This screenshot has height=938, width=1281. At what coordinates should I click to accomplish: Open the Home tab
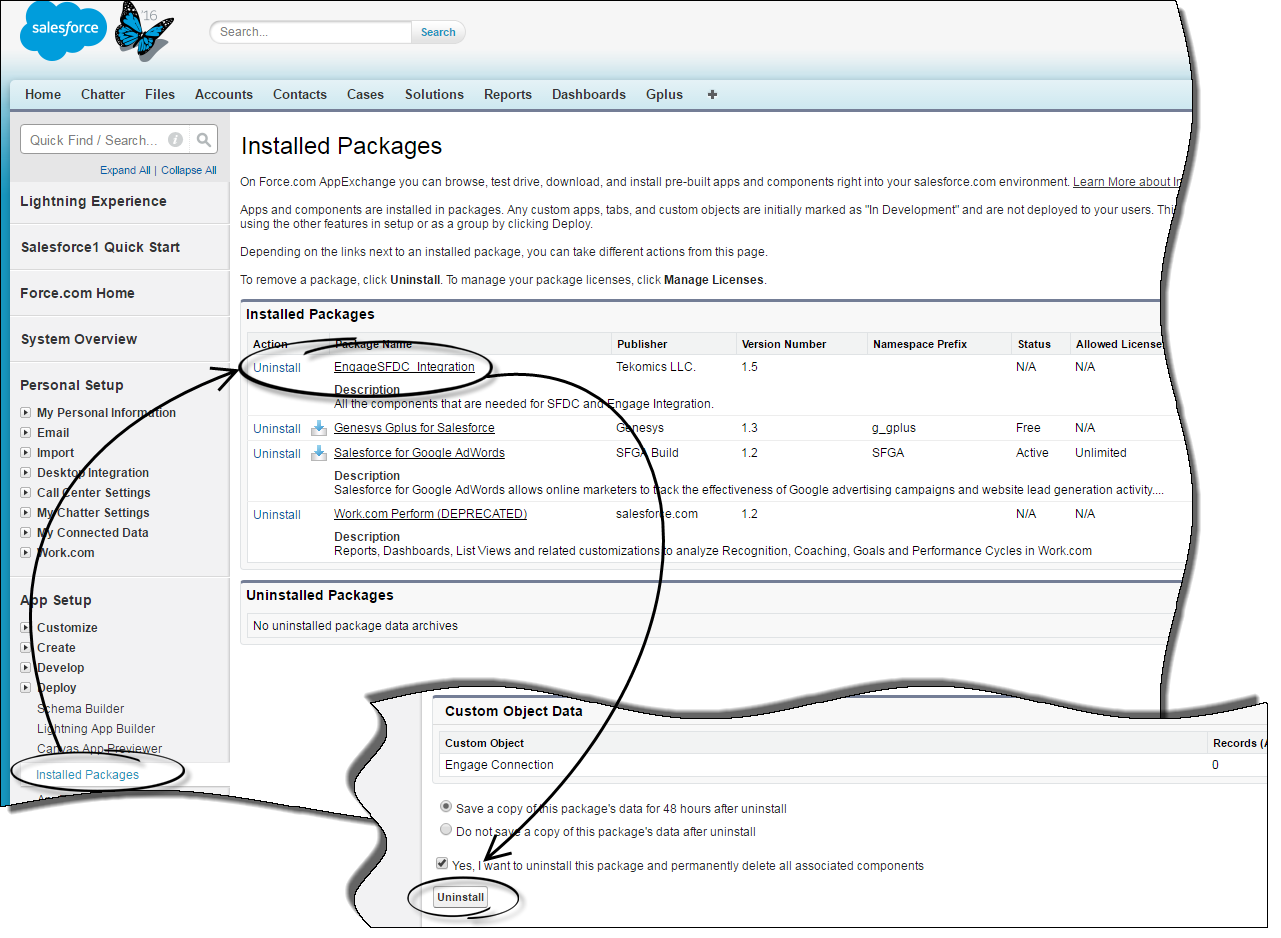point(43,94)
